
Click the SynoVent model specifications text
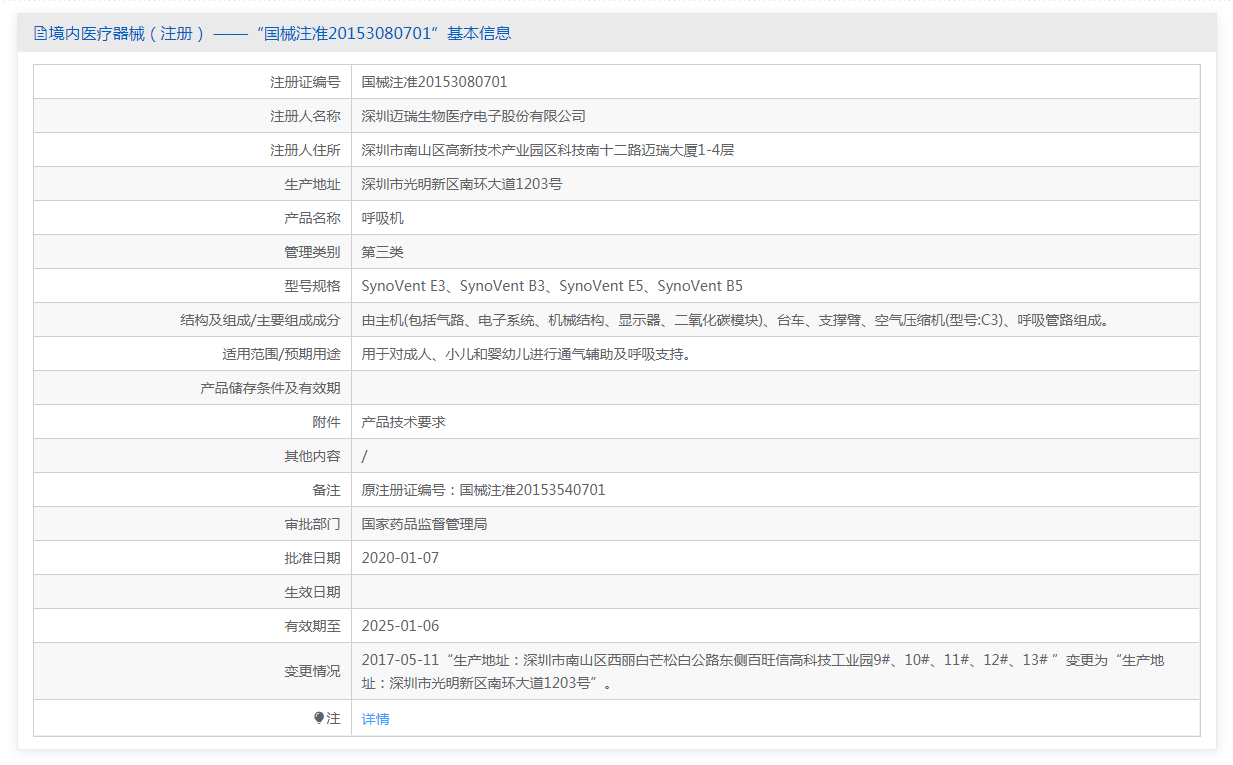[x=552, y=286]
